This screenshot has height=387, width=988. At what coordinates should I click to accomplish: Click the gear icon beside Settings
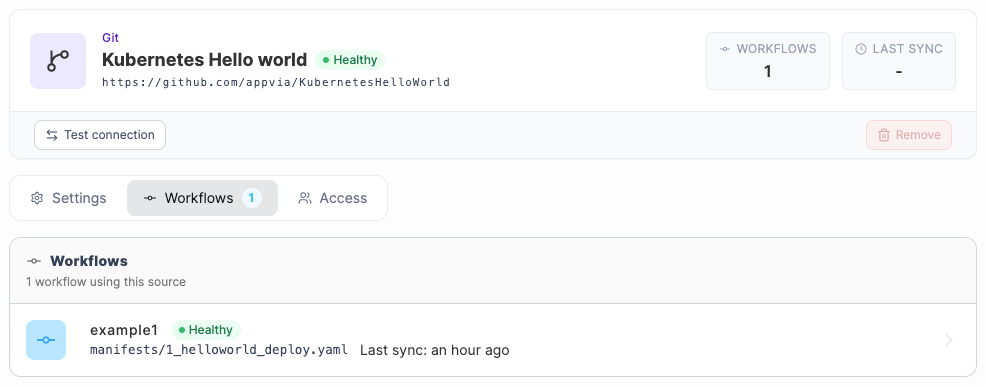point(37,198)
